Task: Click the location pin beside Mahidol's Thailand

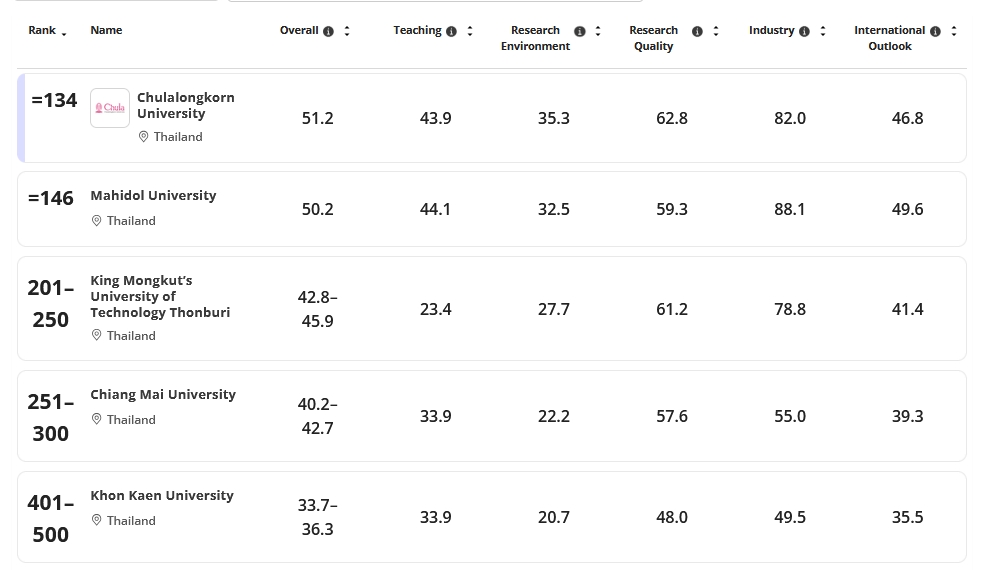Action: tap(97, 221)
